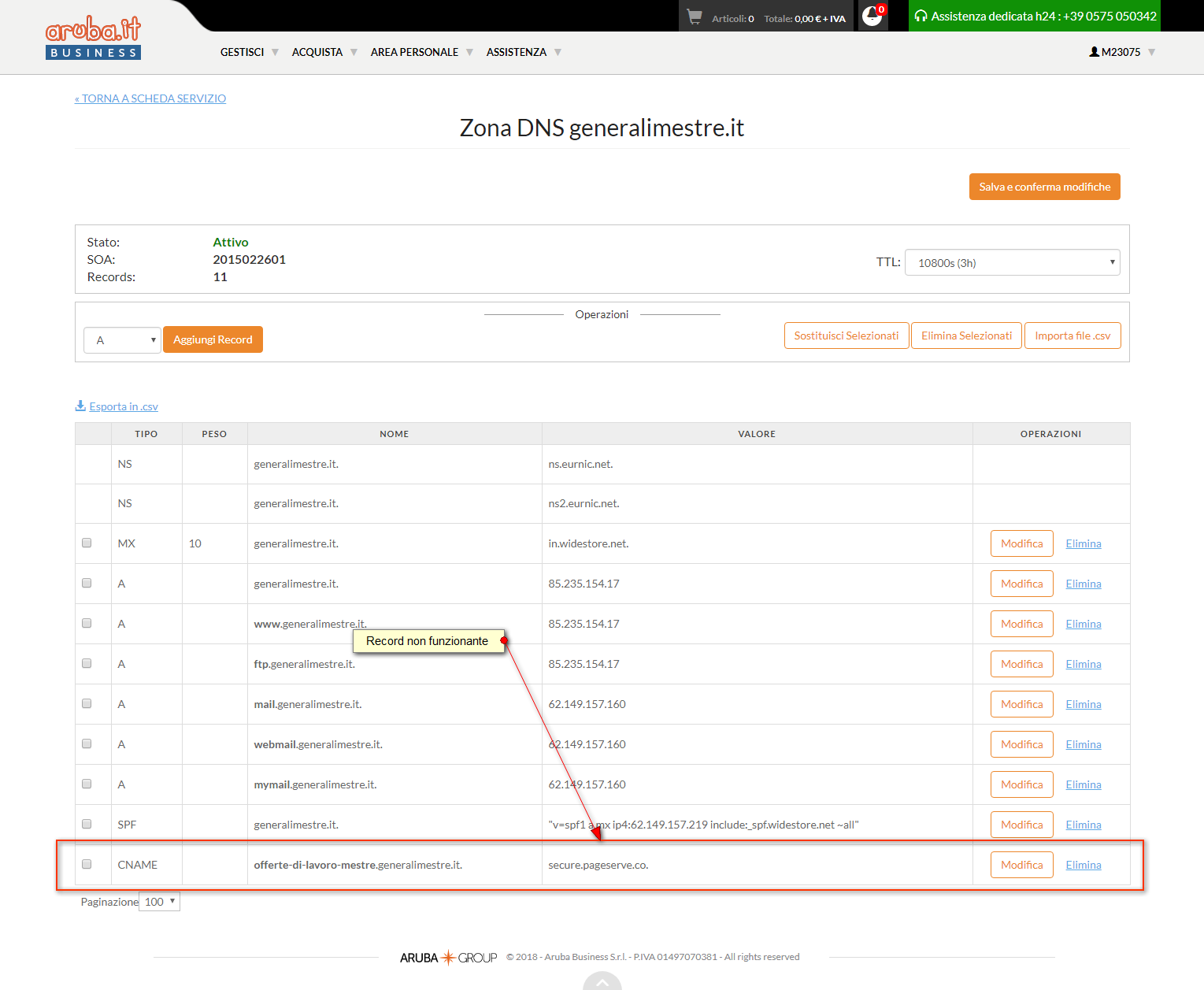Select the MX record checkbox

tap(87, 543)
